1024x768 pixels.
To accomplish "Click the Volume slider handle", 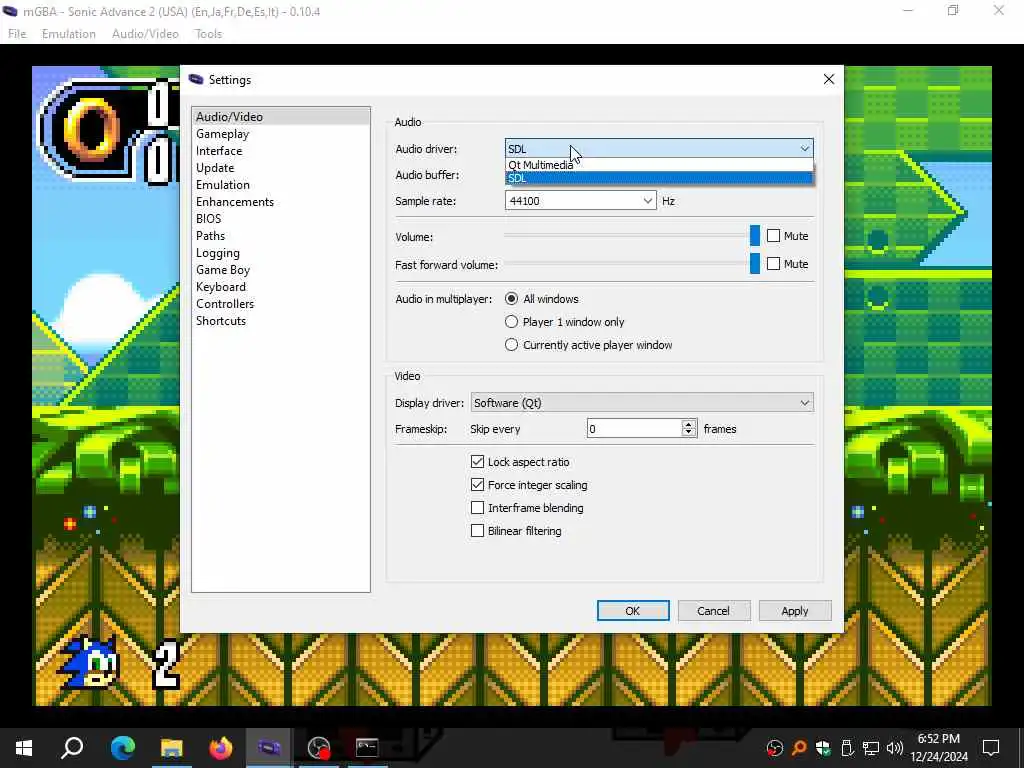I will point(755,236).
